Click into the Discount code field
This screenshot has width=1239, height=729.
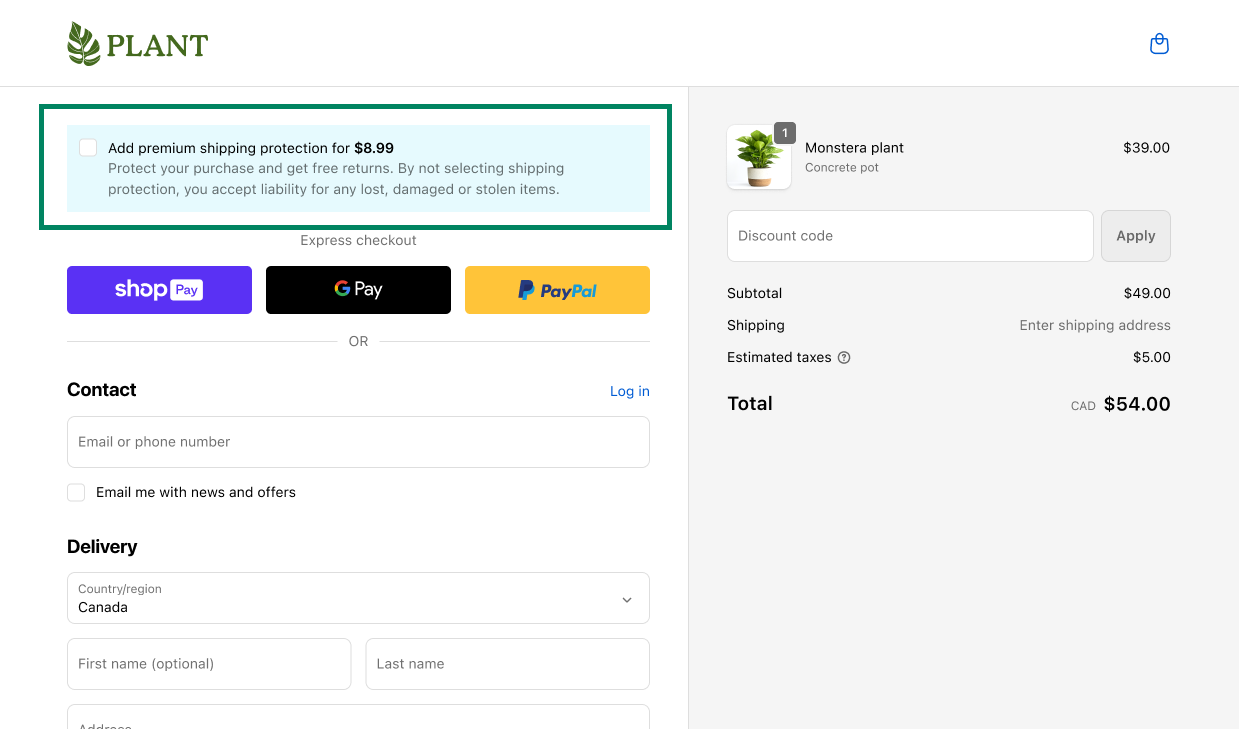(910, 236)
